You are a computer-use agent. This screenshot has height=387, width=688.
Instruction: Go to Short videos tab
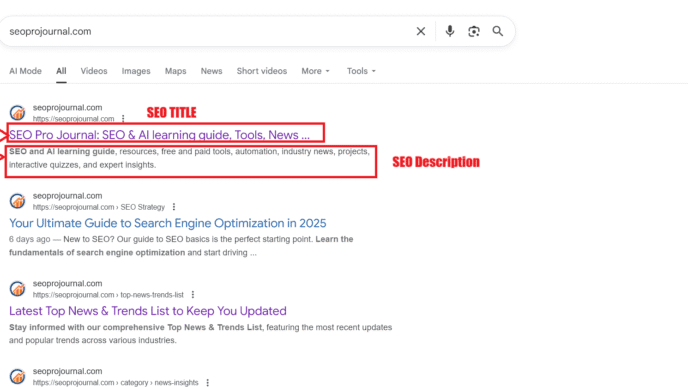pyautogui.click(x=262, y=71)
